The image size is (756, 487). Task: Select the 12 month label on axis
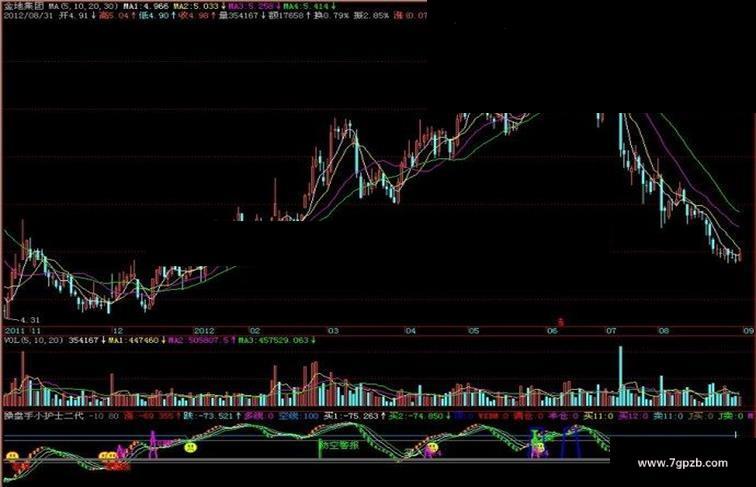(x=118, y=331)
